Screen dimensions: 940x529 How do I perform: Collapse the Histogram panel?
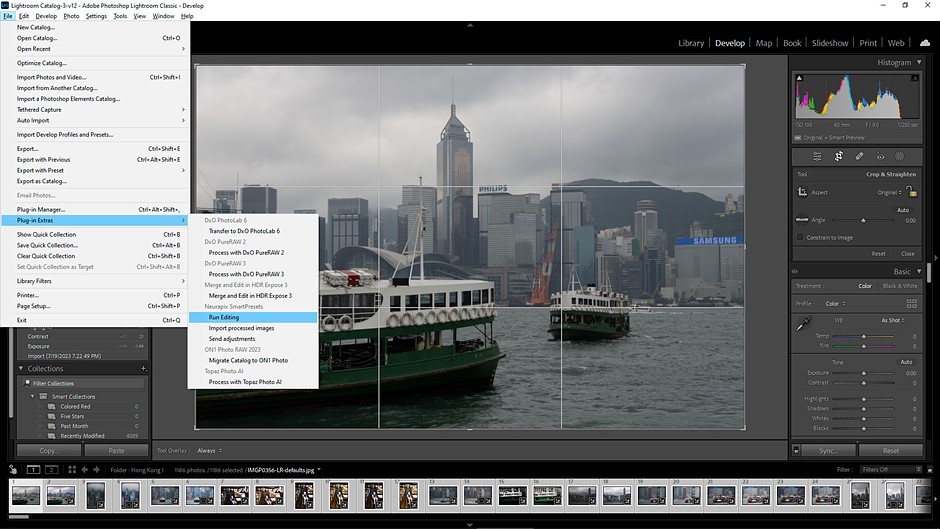point(919,62)
